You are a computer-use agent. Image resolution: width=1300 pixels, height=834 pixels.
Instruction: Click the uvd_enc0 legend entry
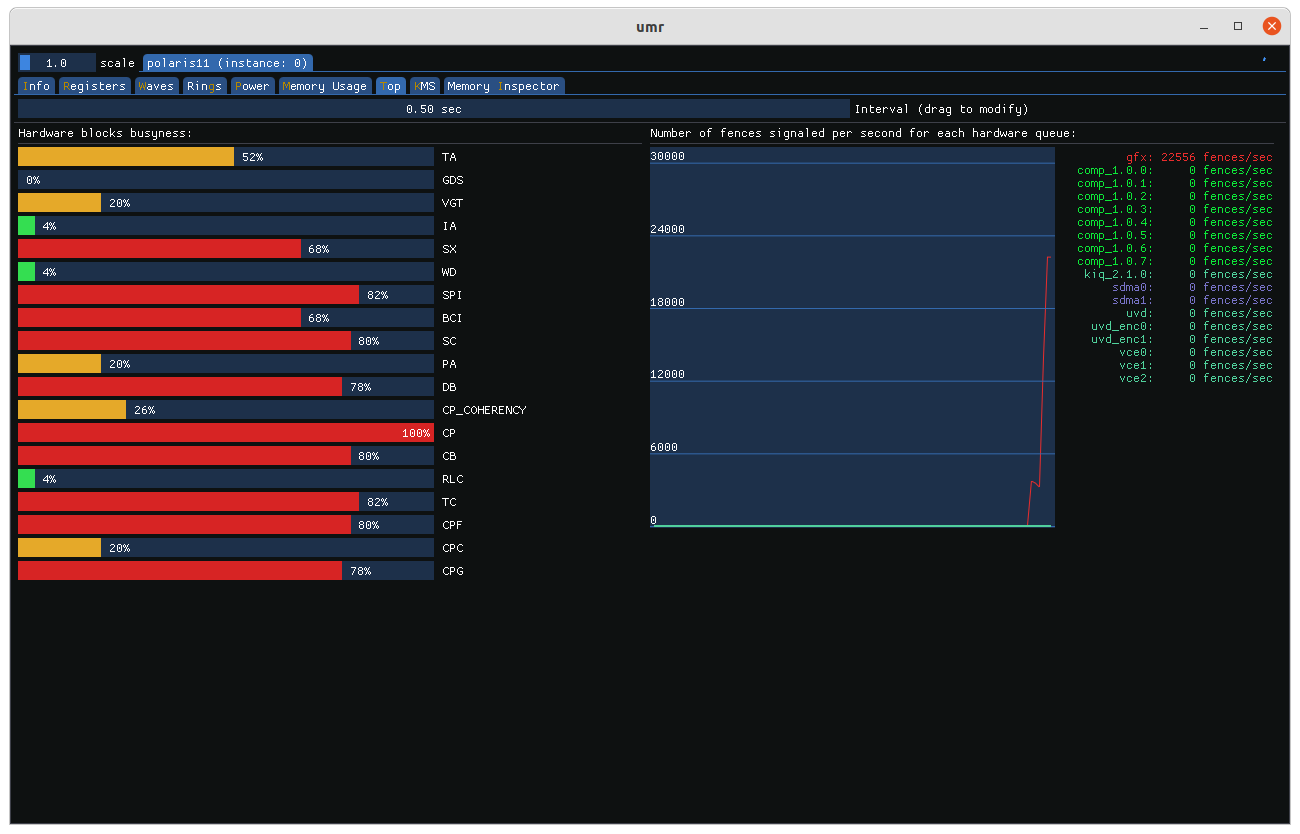1182,326
